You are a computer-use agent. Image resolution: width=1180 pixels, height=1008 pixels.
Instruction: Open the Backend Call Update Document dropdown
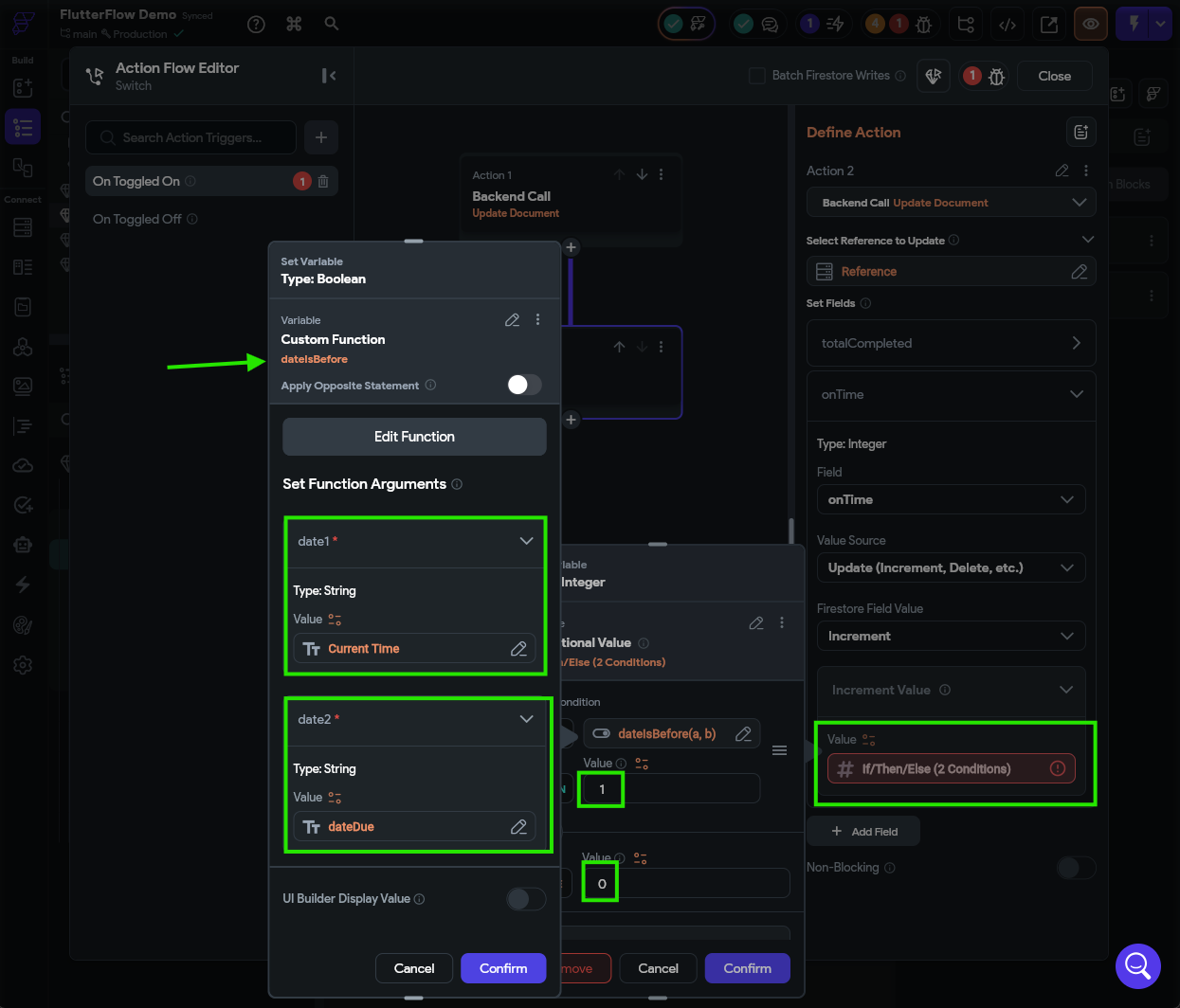pyautogui.click(x=952, y=203)
